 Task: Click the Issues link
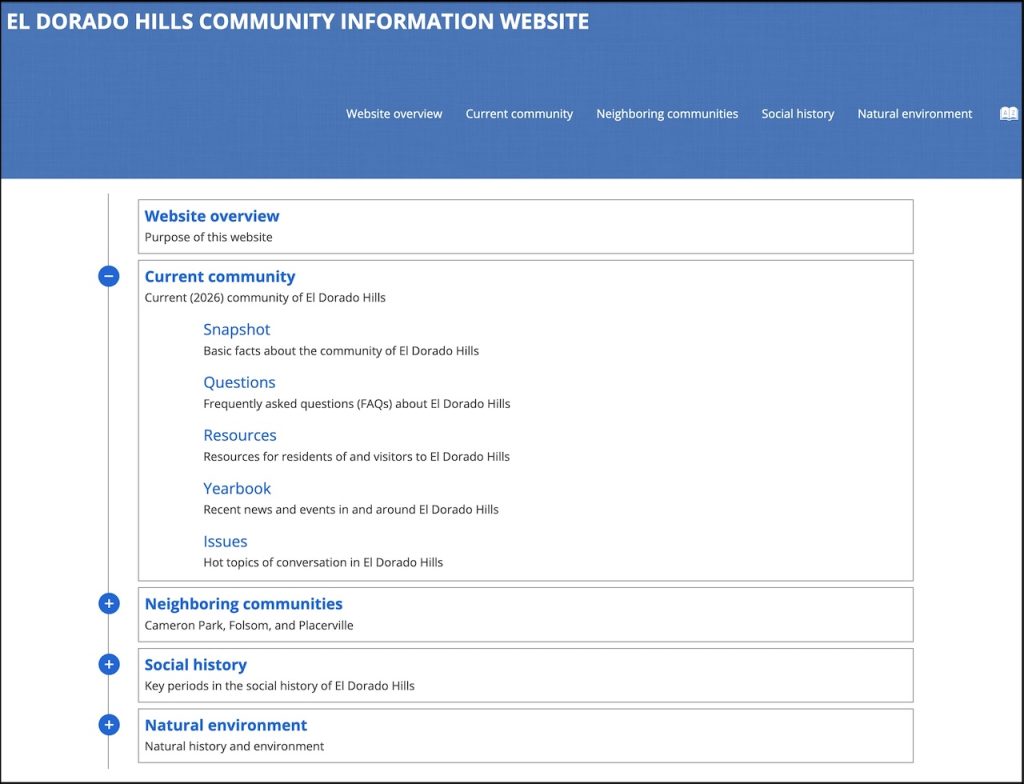tap(225, 542)
